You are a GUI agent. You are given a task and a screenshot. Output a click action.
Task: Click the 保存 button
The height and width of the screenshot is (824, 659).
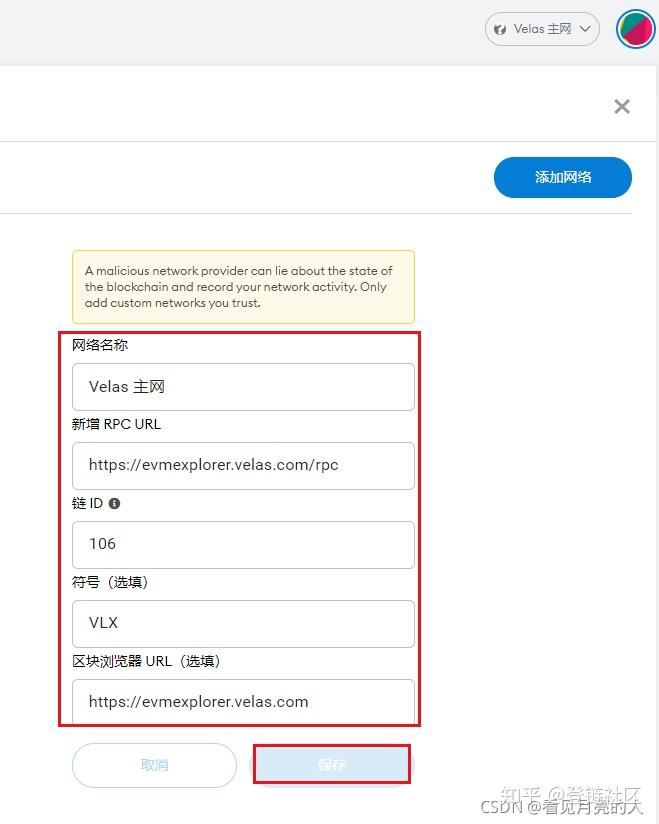332,765
